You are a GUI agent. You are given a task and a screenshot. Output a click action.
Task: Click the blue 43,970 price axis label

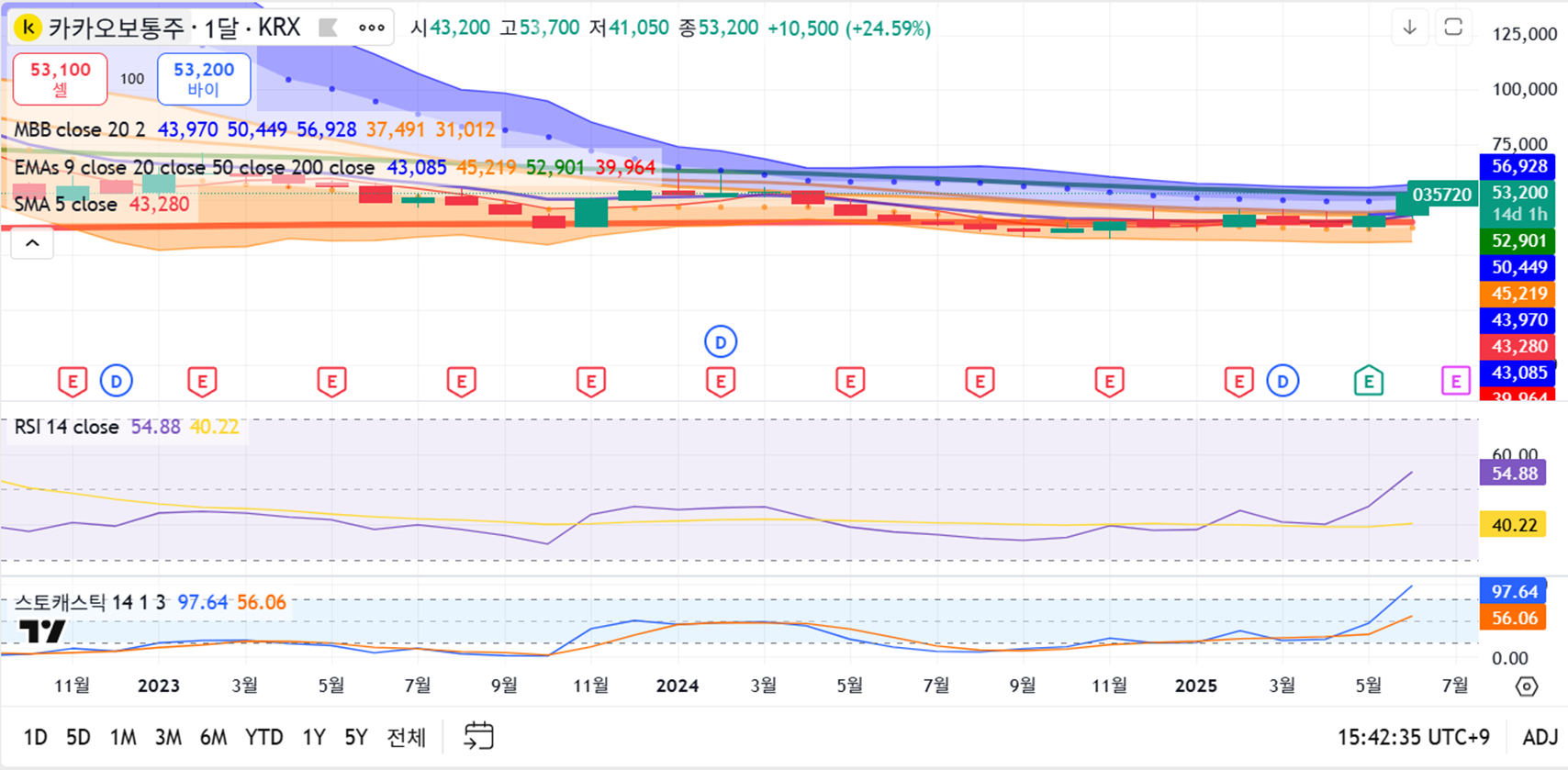point(1519,319)
